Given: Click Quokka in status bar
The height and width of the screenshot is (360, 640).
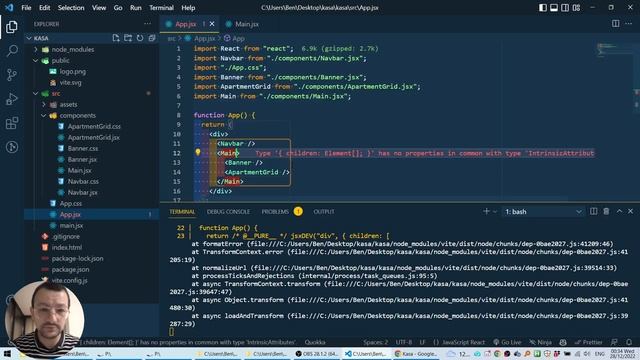Looking at the screenshot, I should (315, 342).
